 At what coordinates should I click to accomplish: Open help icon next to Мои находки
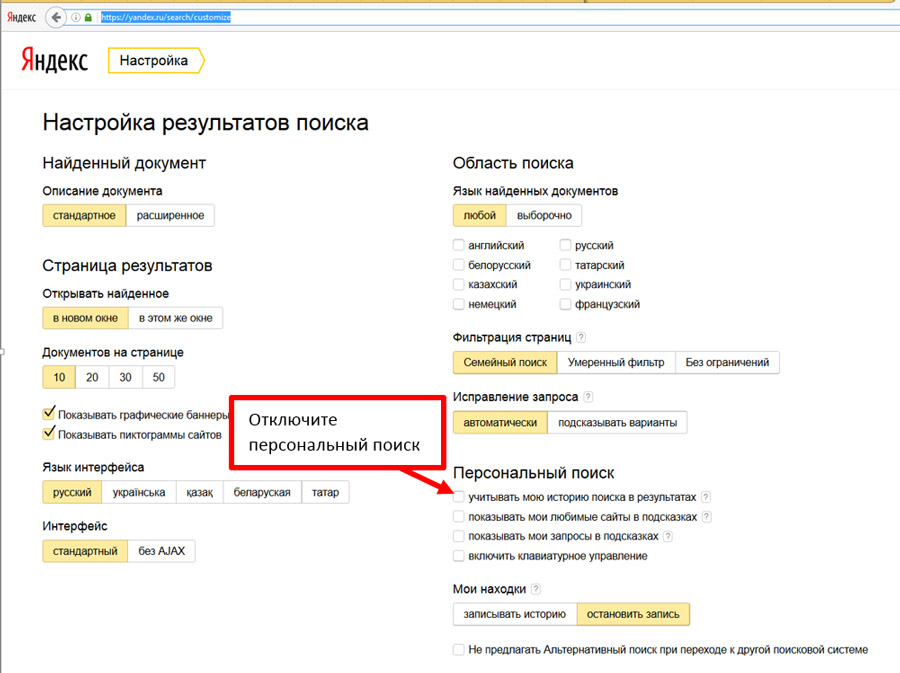536,589
